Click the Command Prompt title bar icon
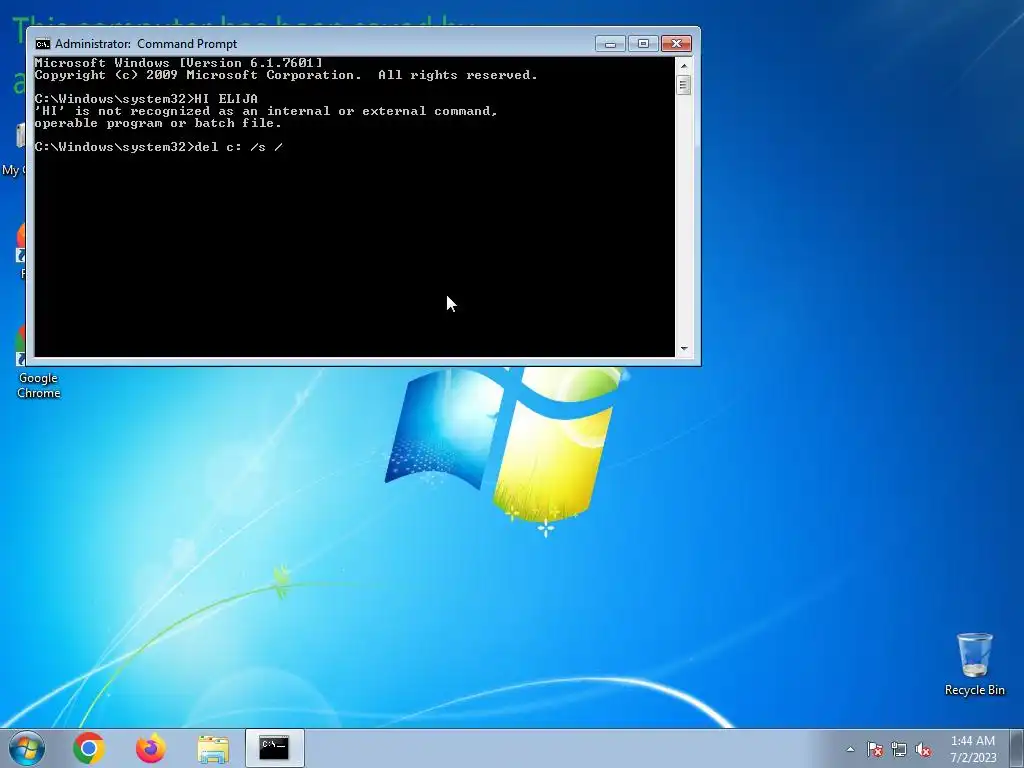The width and height of the screenshot is (1024, 768). (x=43, y=44)
